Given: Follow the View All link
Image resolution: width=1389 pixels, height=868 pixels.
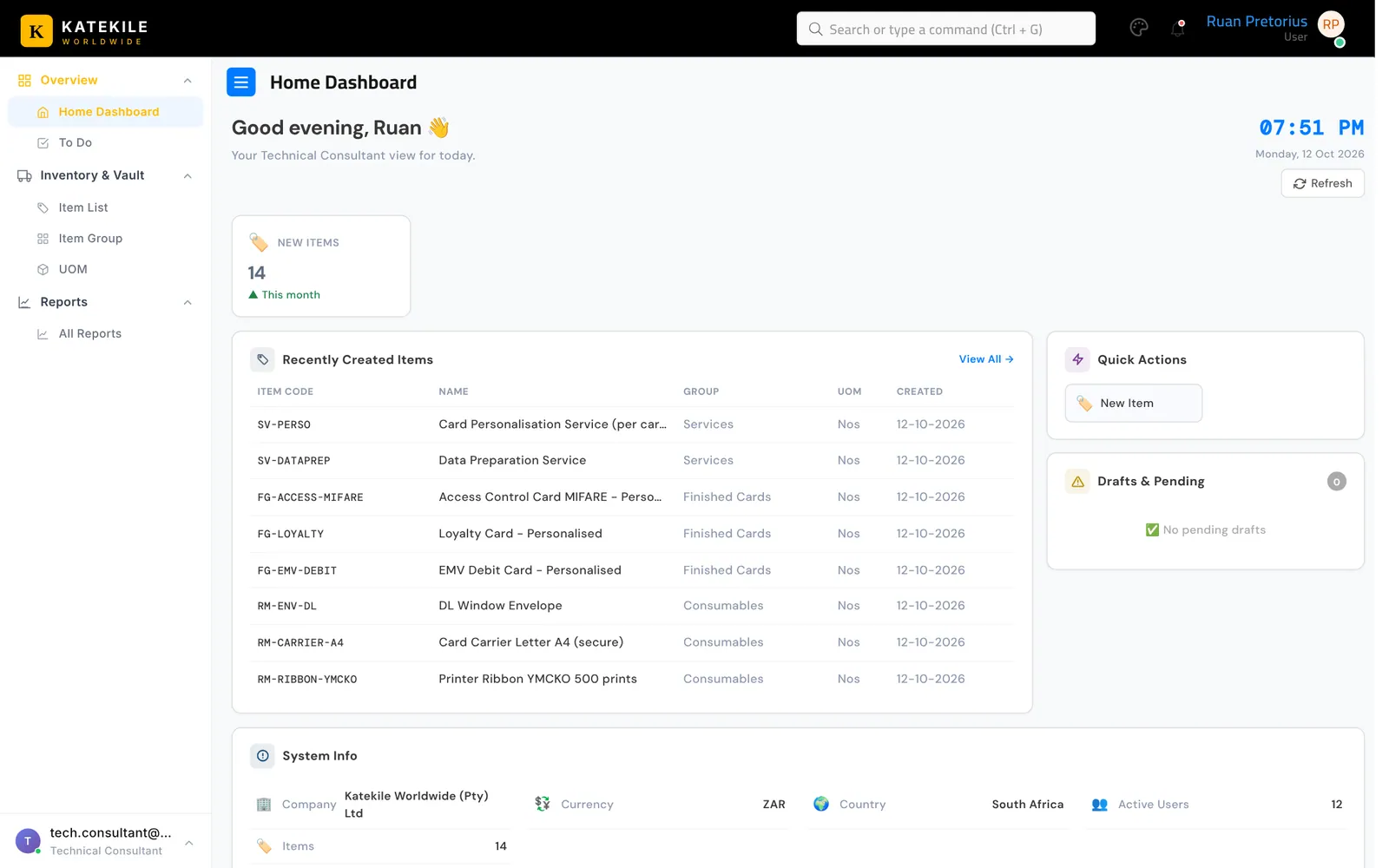Looking at the screenshot, I should click(986, 359).
